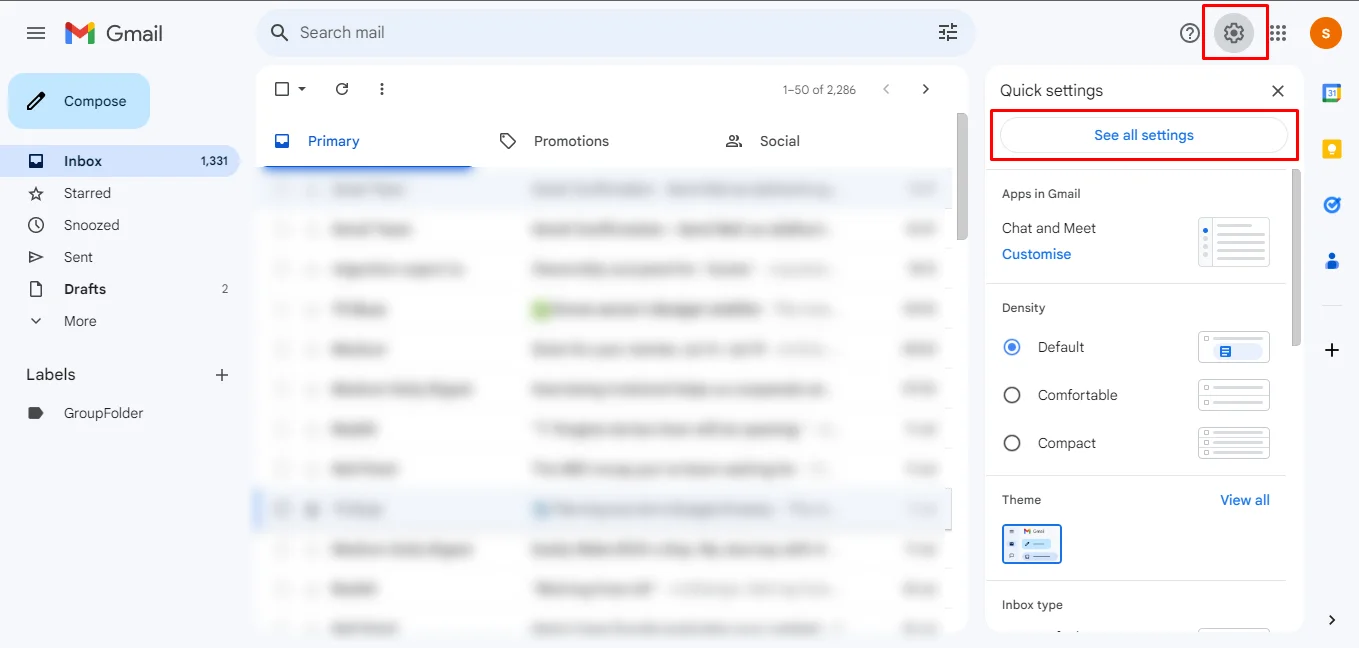Click the Quick settings panel scrollbar
Image resolution: width=1359 pixels, height=648 pixels.
pos(1297,258)
